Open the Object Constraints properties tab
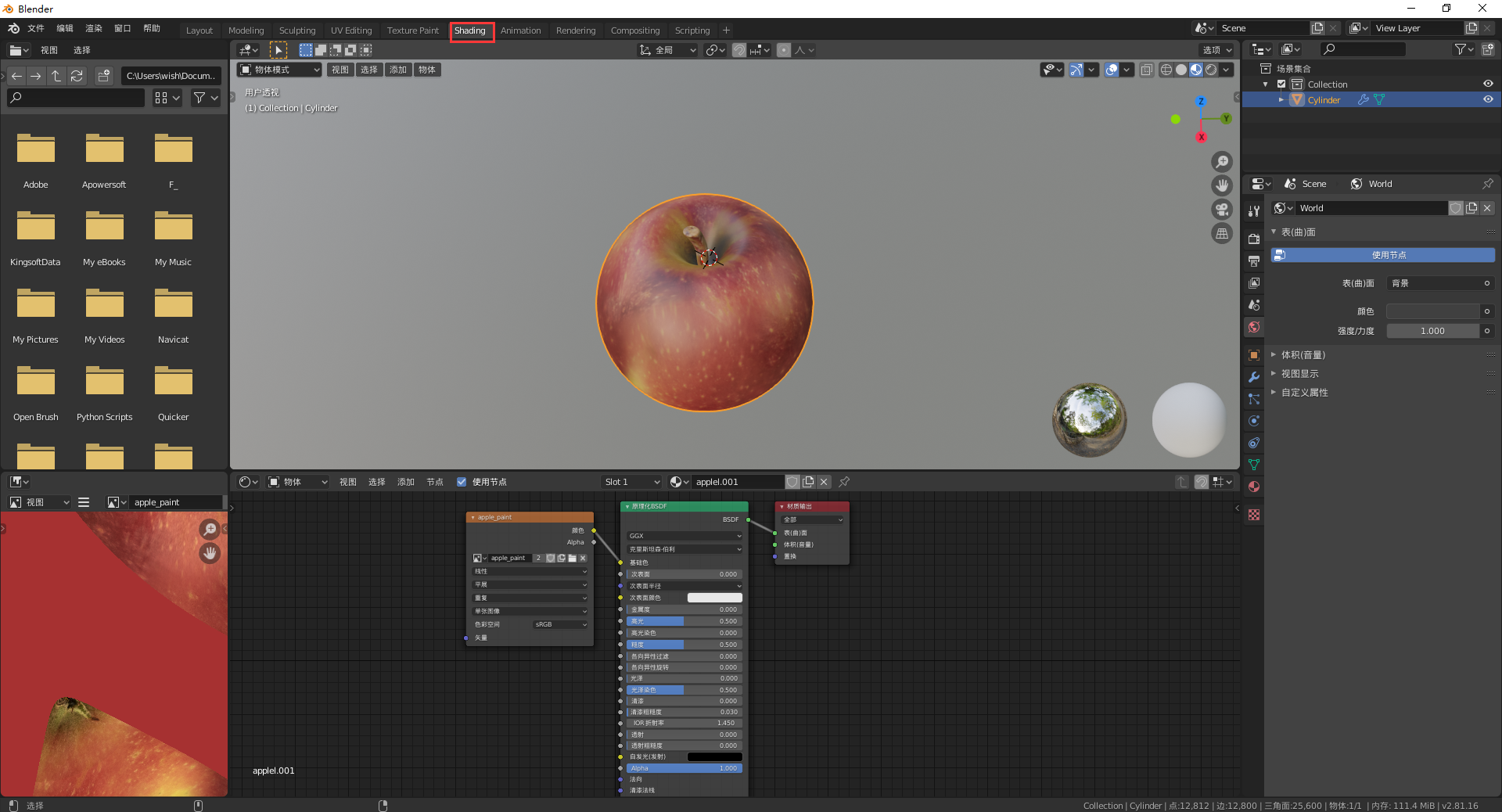The image size is (1502, 812). [x=1254, y=443]
